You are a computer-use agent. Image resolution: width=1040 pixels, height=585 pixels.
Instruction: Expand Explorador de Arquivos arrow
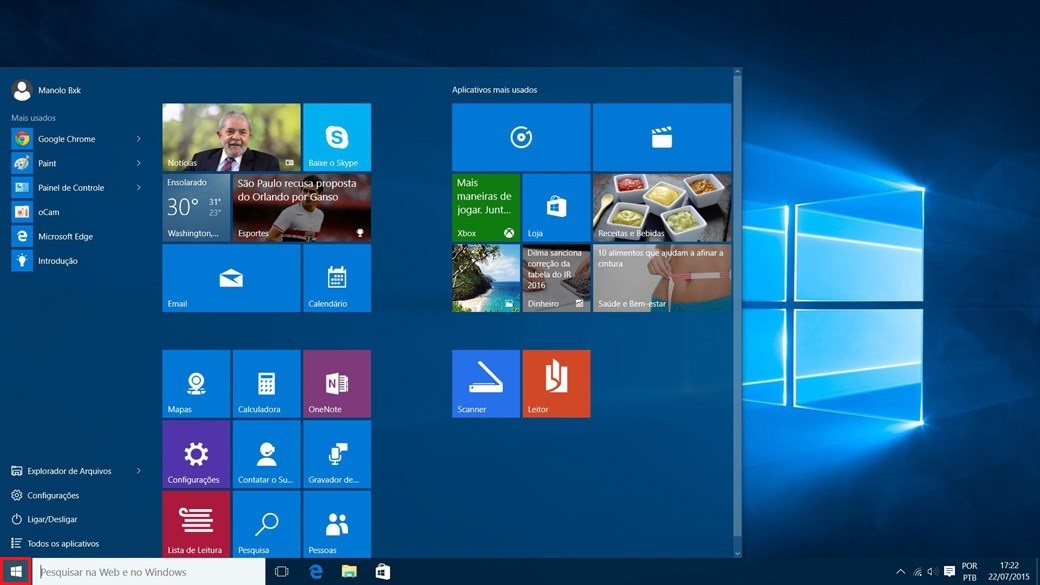139,471
